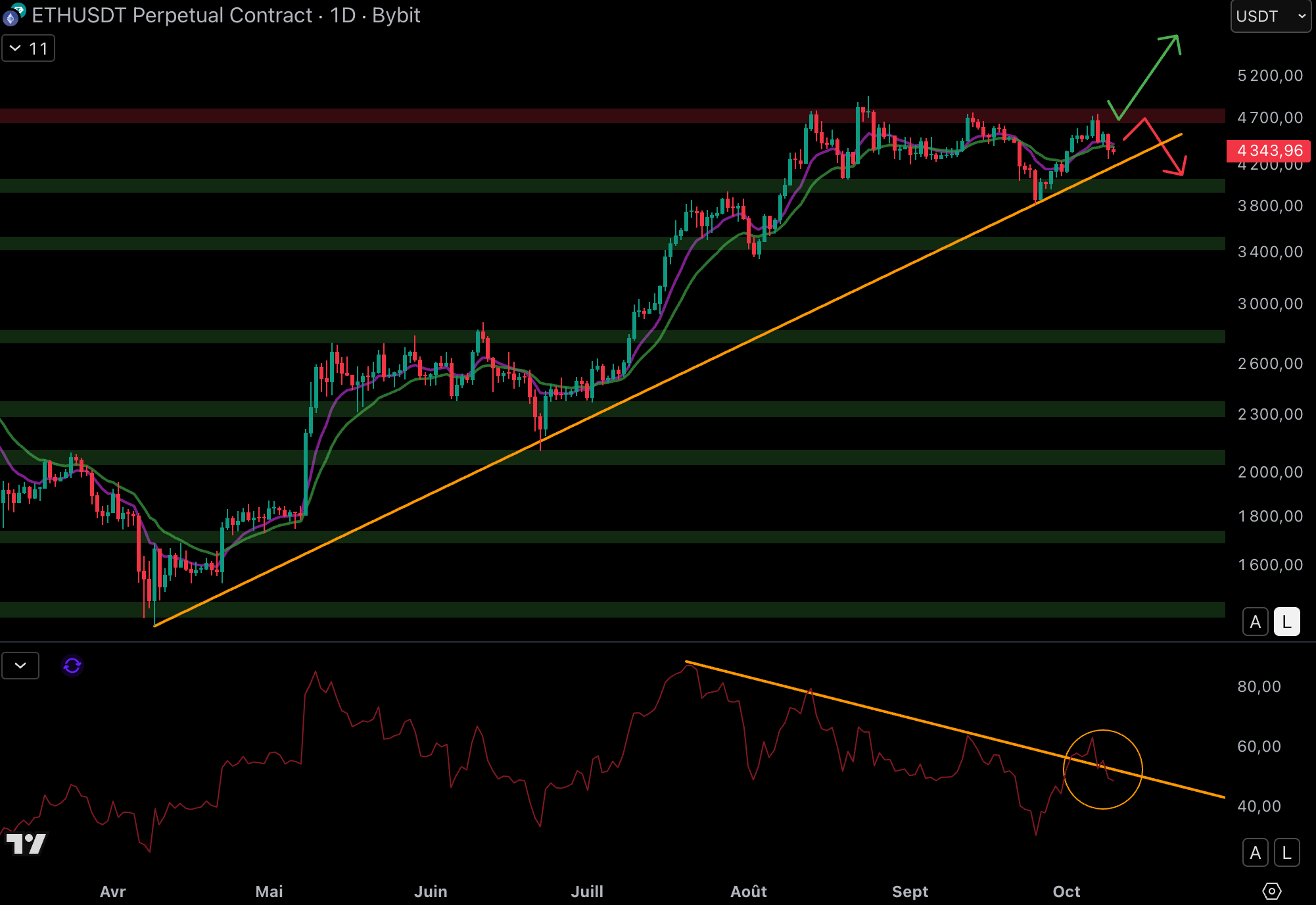
Task: Click the red 4 343,96 price label
Action: pos(1269,151)
